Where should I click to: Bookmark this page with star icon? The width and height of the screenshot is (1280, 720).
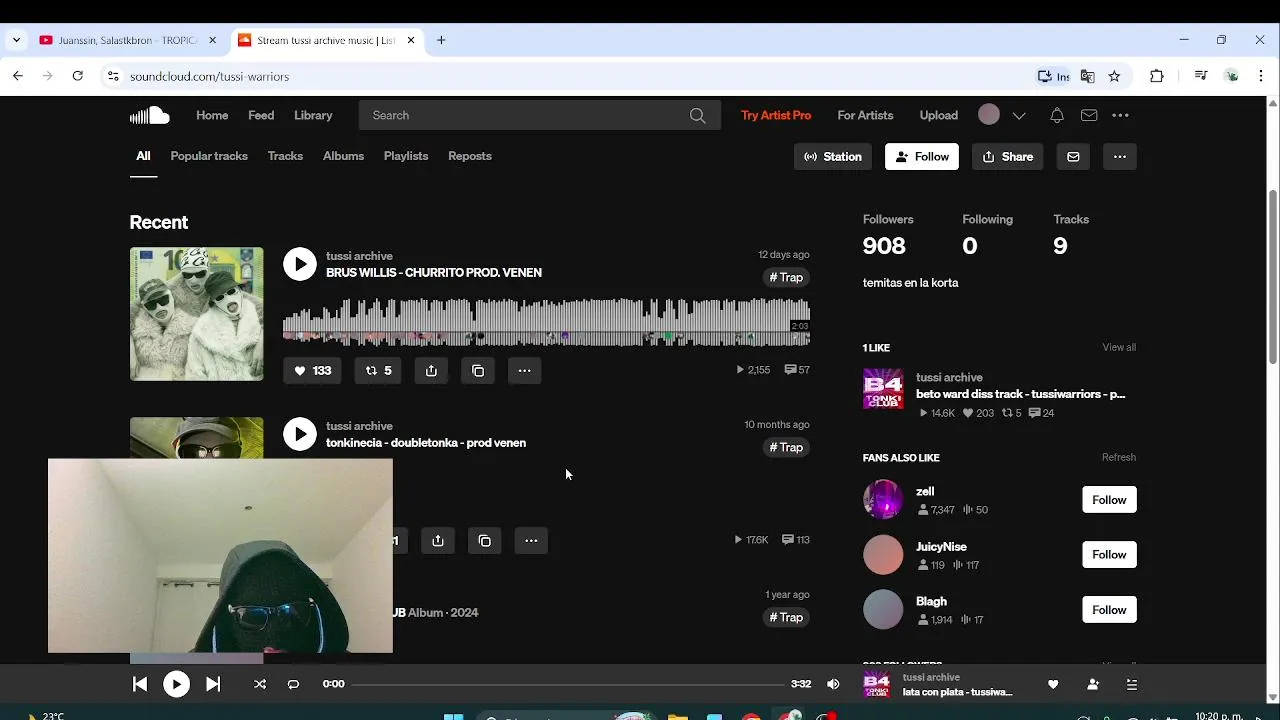1114,76
